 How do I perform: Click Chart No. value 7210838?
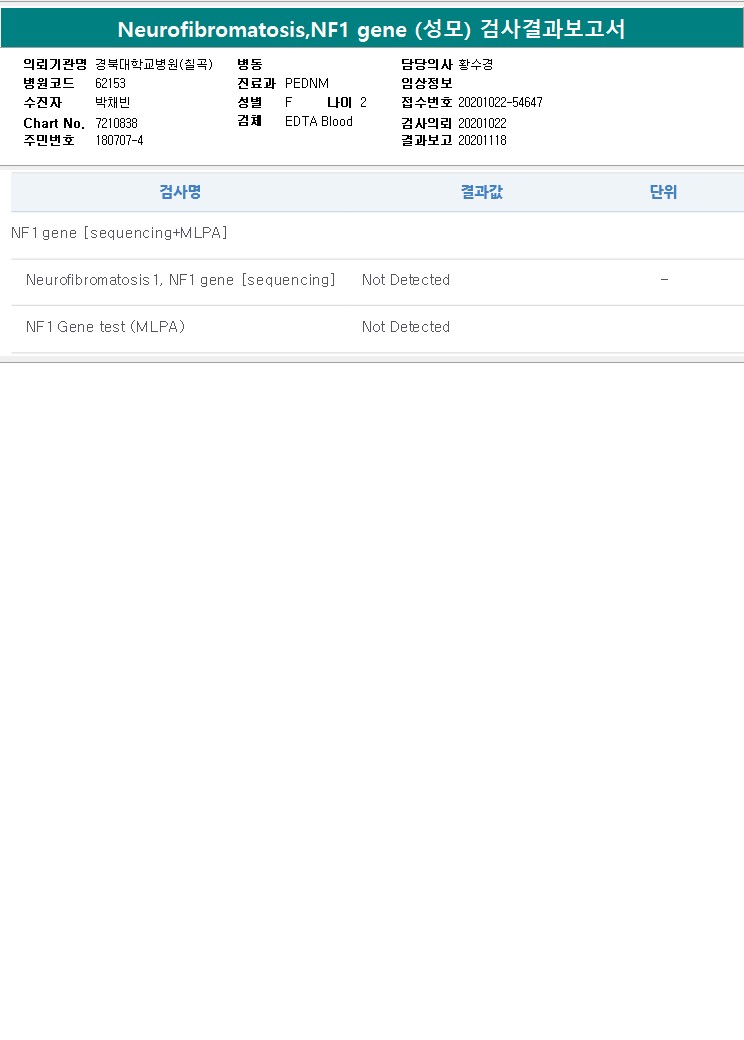(x=116, y=123)
